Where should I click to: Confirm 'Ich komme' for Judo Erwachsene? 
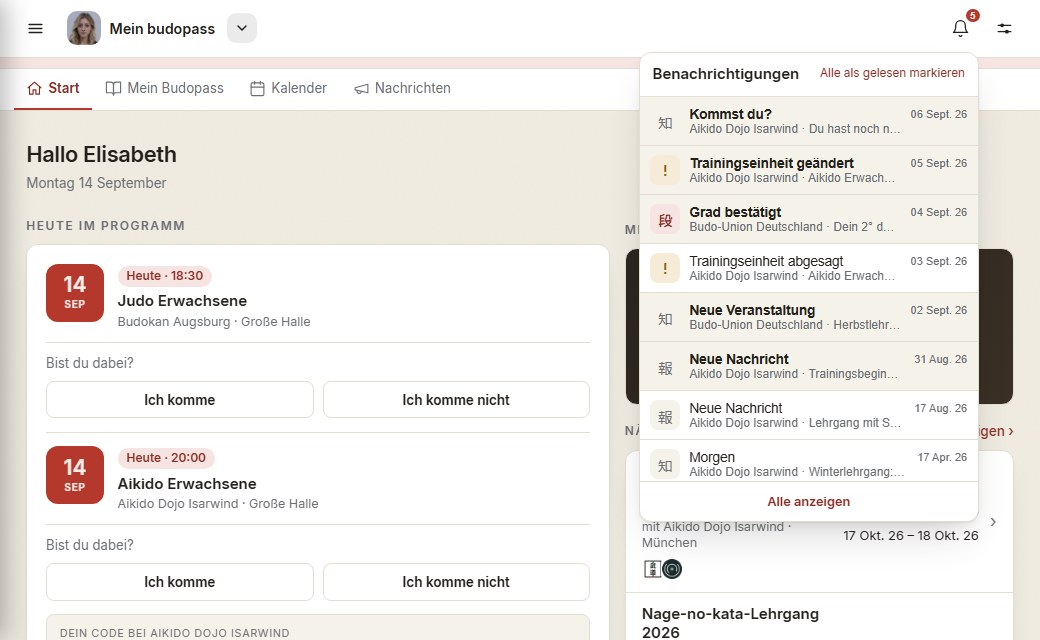[x=180, y=400]
